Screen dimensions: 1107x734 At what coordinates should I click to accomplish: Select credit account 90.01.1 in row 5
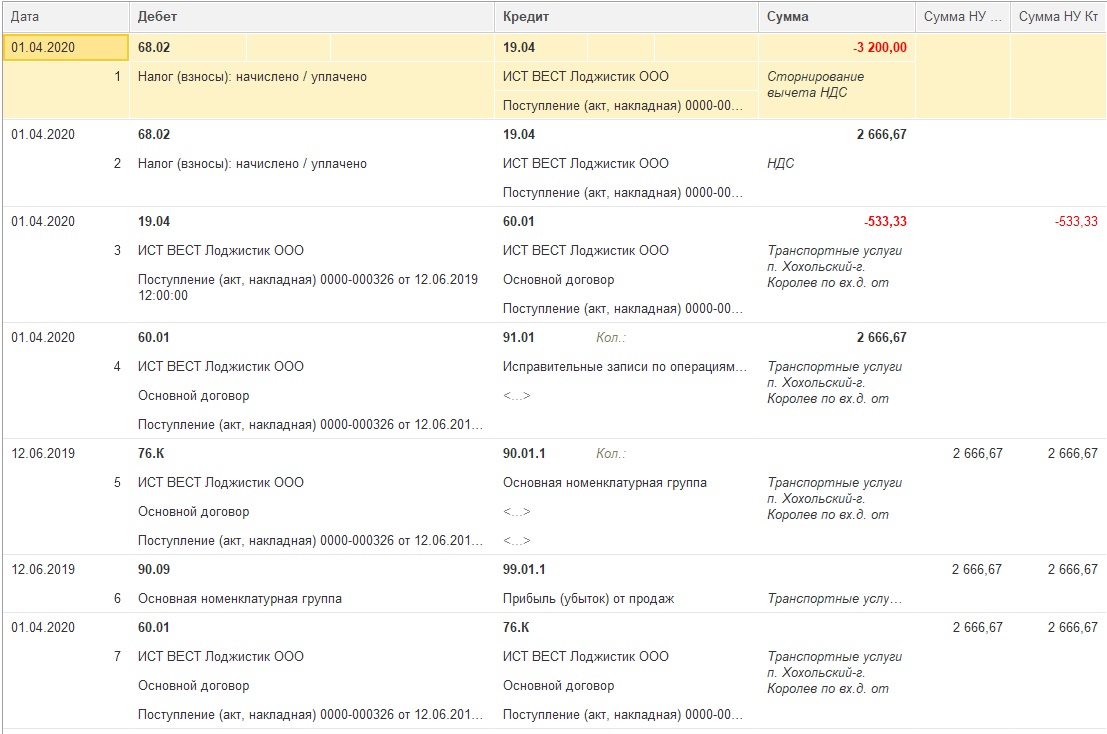524,453
